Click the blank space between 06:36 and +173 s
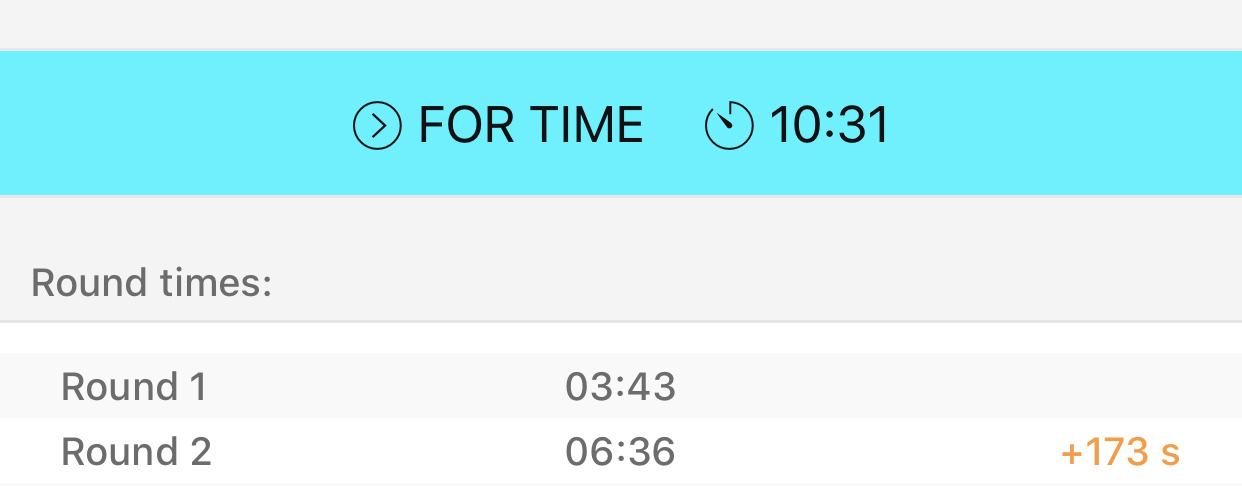Image resolution: width=1242 pixels, height=486 pixels. (868, 452)
